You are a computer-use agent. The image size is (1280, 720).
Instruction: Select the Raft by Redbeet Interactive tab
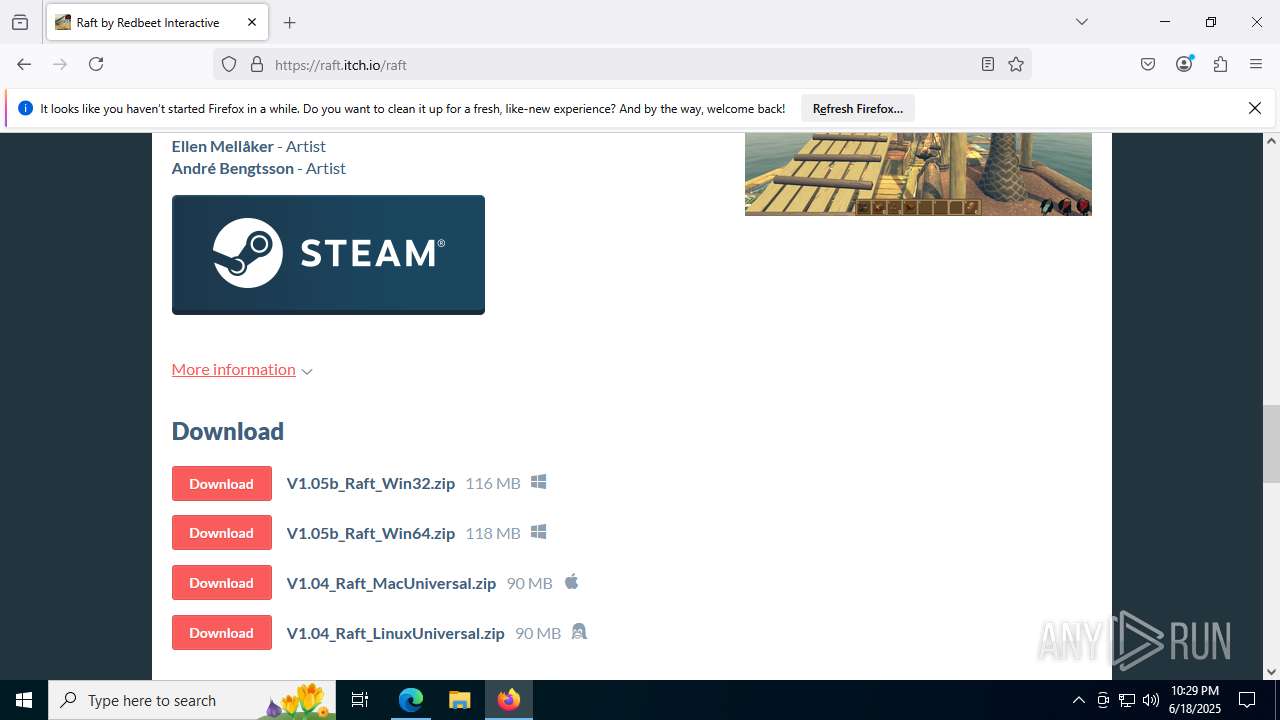[x=157, y=22]
